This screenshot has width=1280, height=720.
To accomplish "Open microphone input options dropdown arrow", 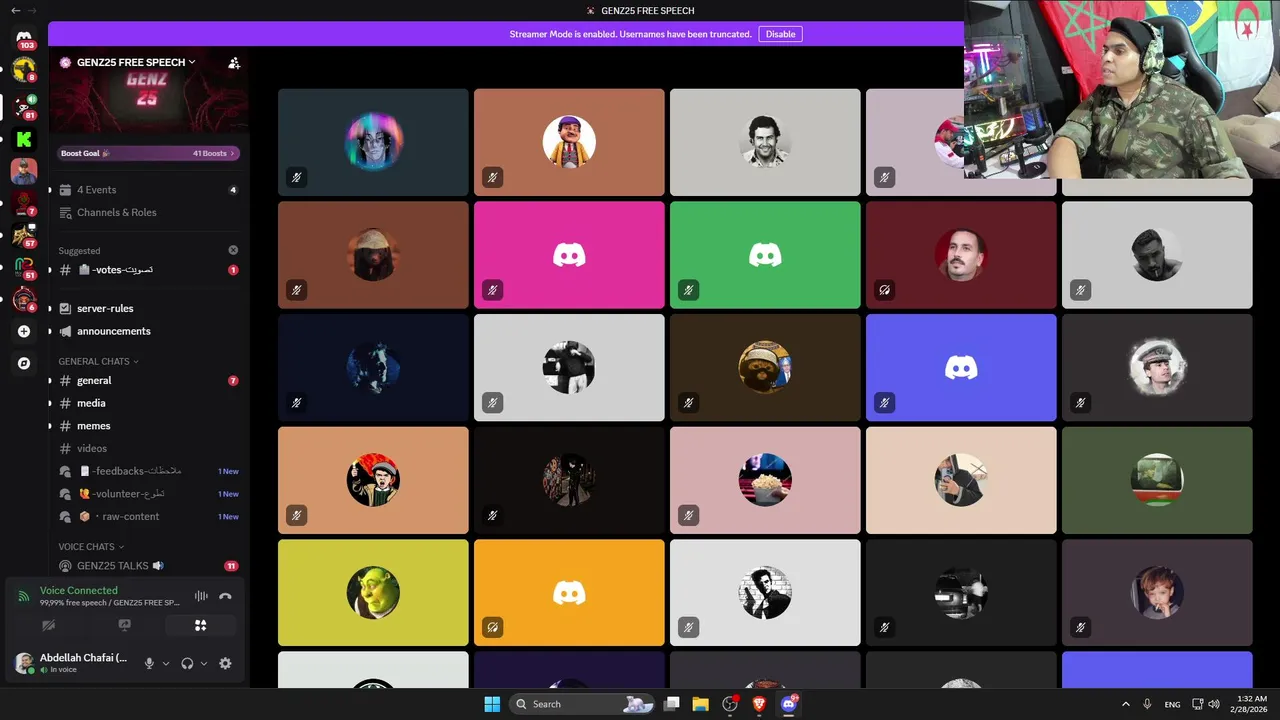I will coord(166,663).
